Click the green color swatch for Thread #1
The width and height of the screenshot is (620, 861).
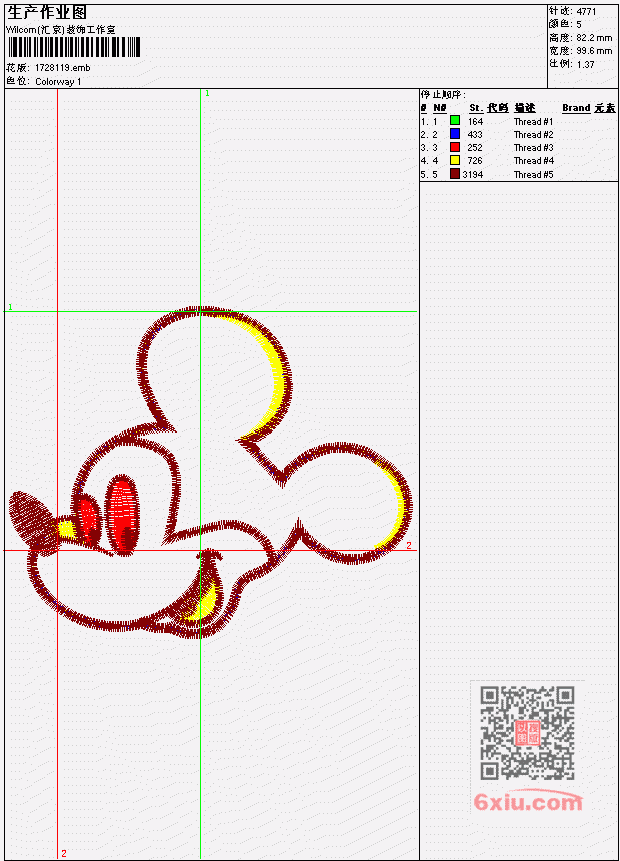(x=455, y=120)
